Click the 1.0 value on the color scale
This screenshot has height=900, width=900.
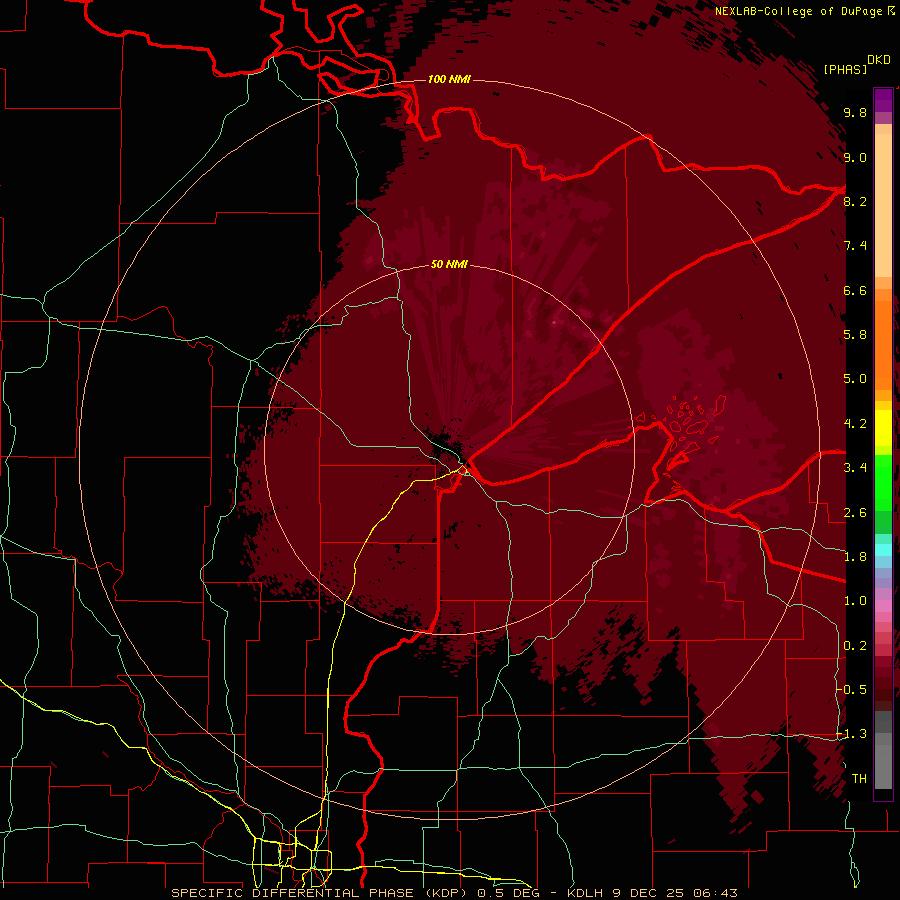click(x=855, y=601)
